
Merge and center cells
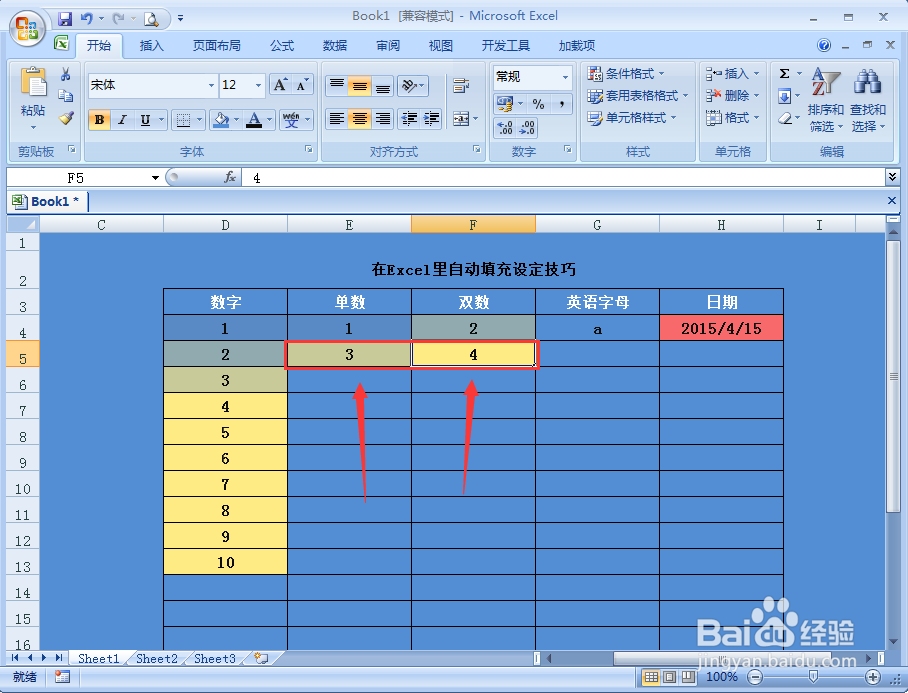[x=461, y=119]
